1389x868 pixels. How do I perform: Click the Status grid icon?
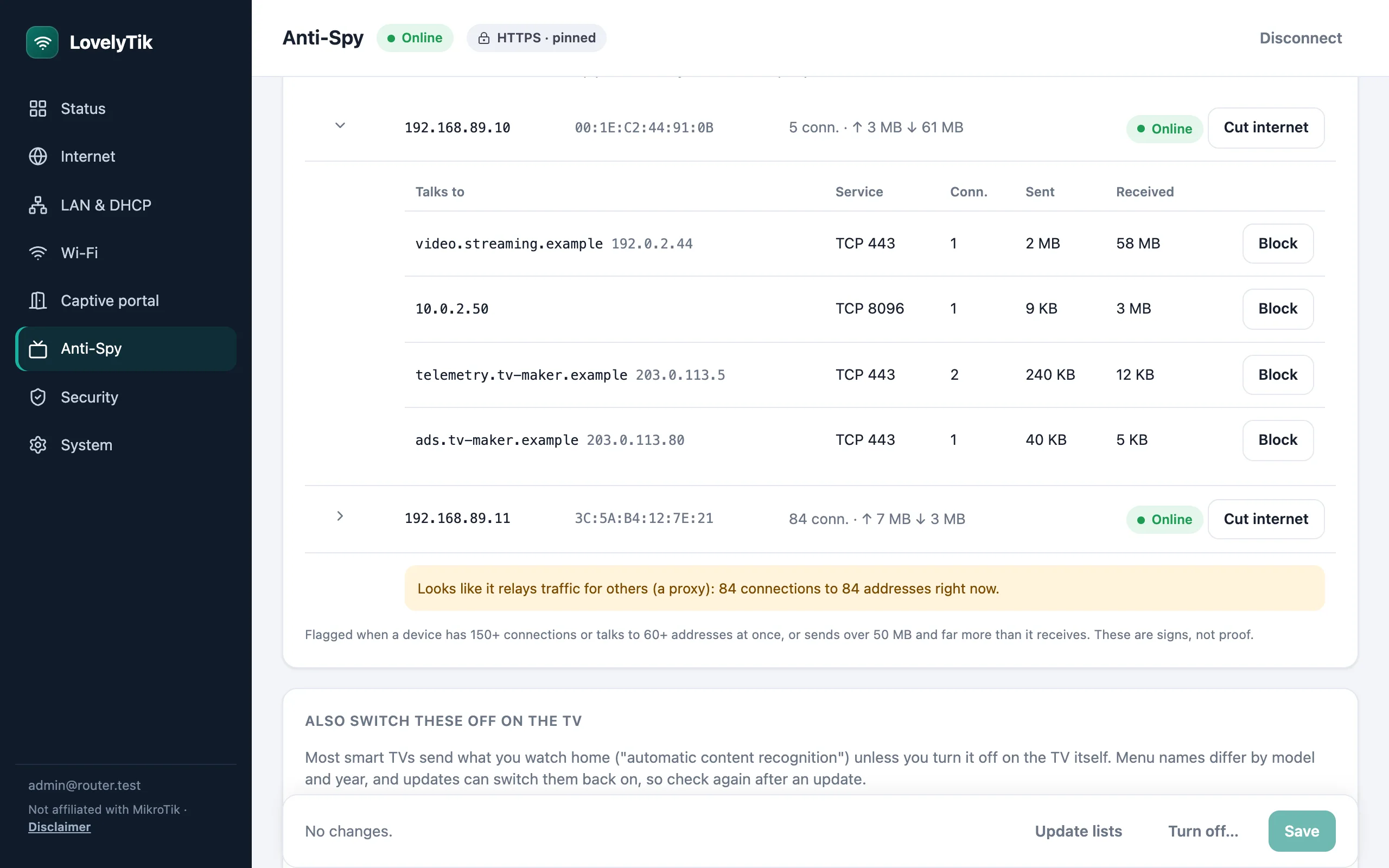point(38,108)
